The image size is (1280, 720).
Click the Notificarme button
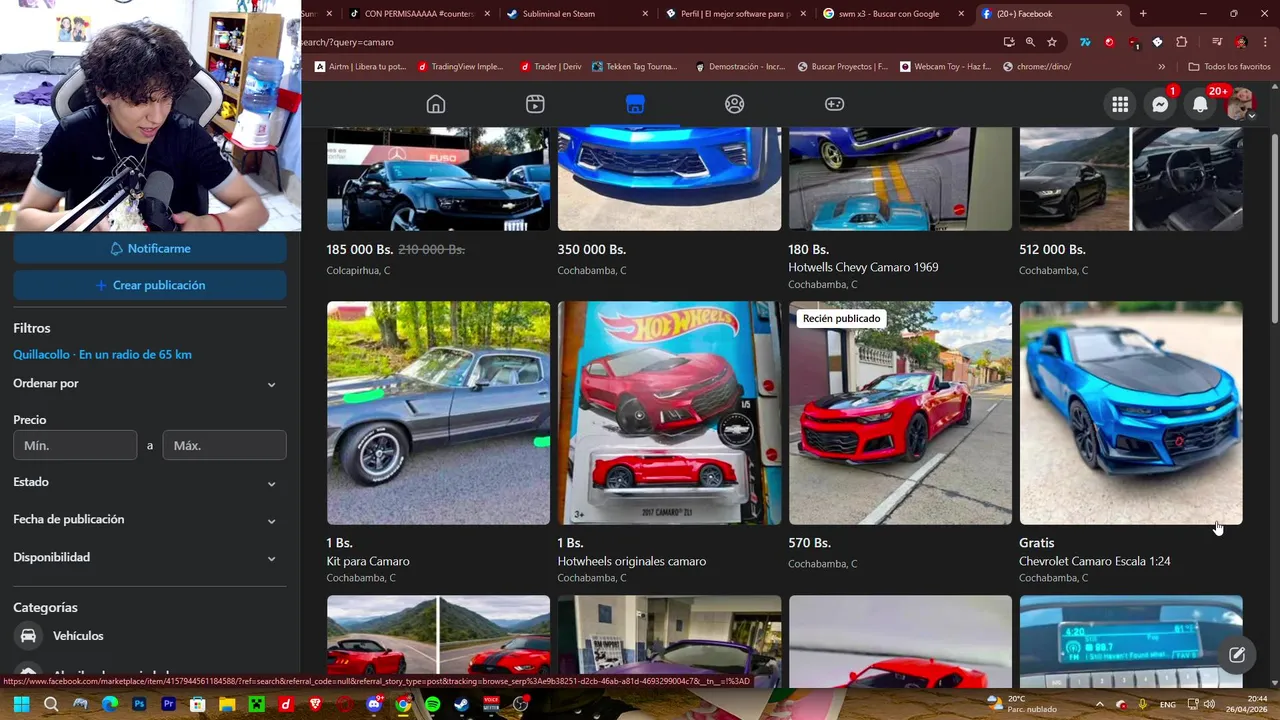point(150,249)
